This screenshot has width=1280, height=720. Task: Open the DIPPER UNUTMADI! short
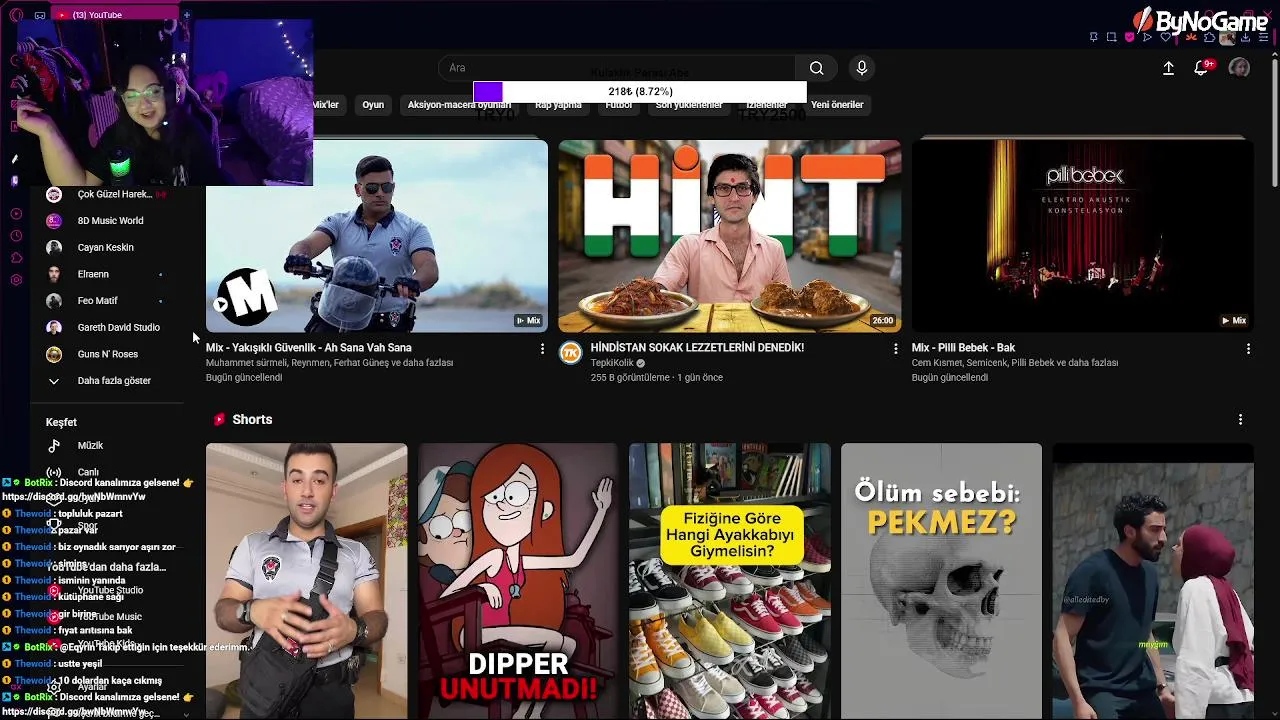coord(518,581)
